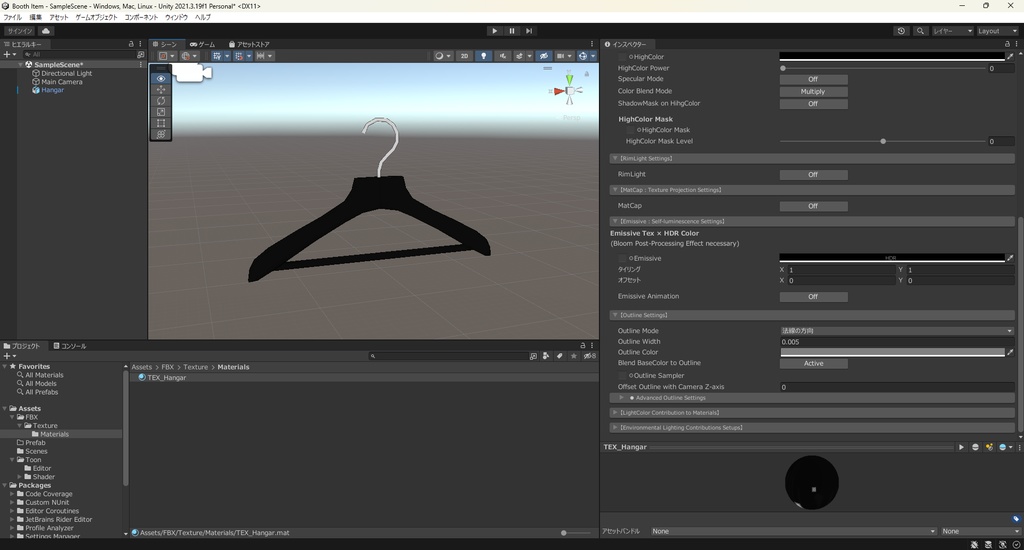Toggle 2D view mode in scene
The height and width of the screenshot is (550, 1024).
click(464, 56)
